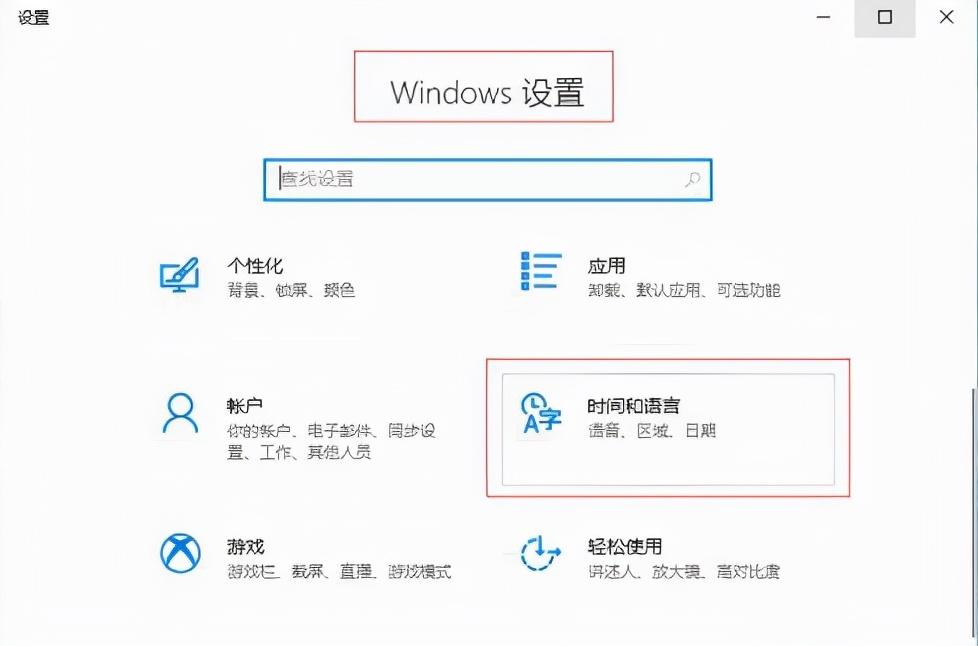Click the 应用 list icon
The width and height of the screenshot is (978, 646).
click(x=541, y=271)
